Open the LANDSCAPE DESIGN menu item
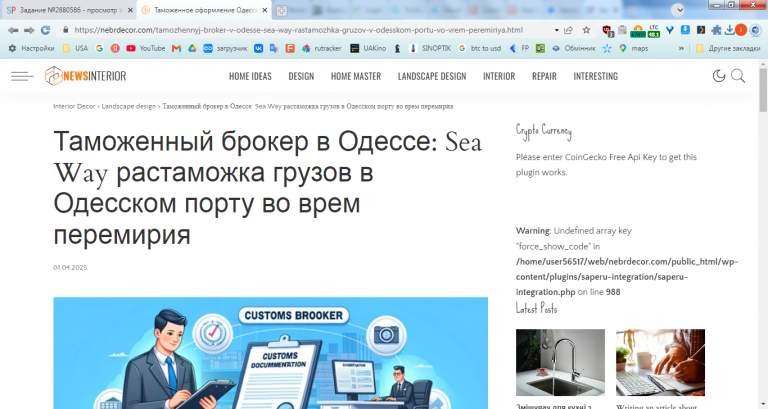The width and height of the screenshot is (768, 409). click(432, 76)
